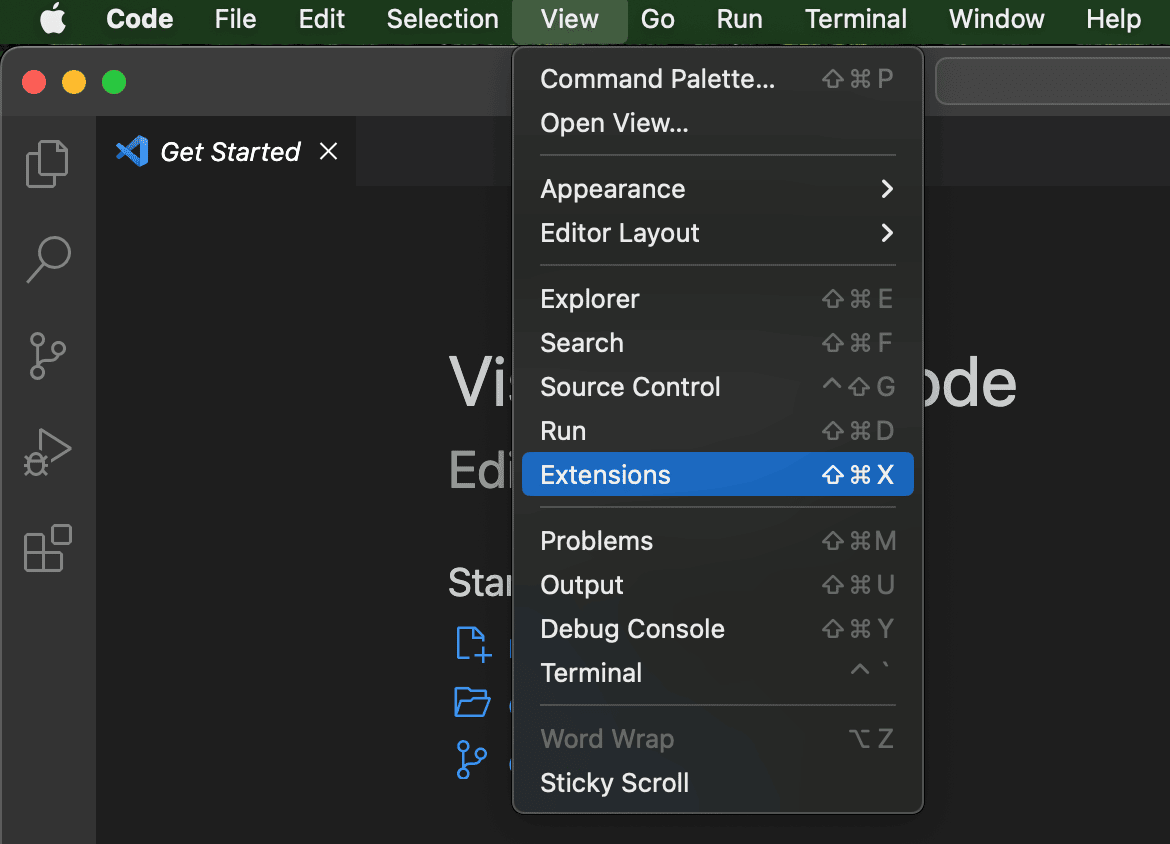Toggle Sticky Scroll in View menu
The width and height of the screenshot is (1170, 844).
[x=614, y=783]
